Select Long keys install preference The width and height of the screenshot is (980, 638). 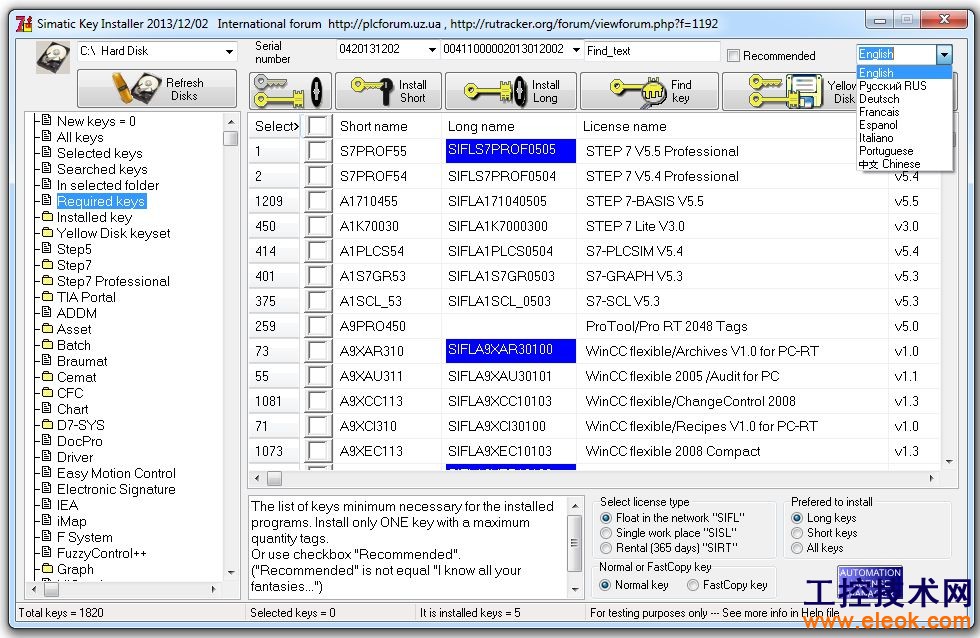[797, 518]
